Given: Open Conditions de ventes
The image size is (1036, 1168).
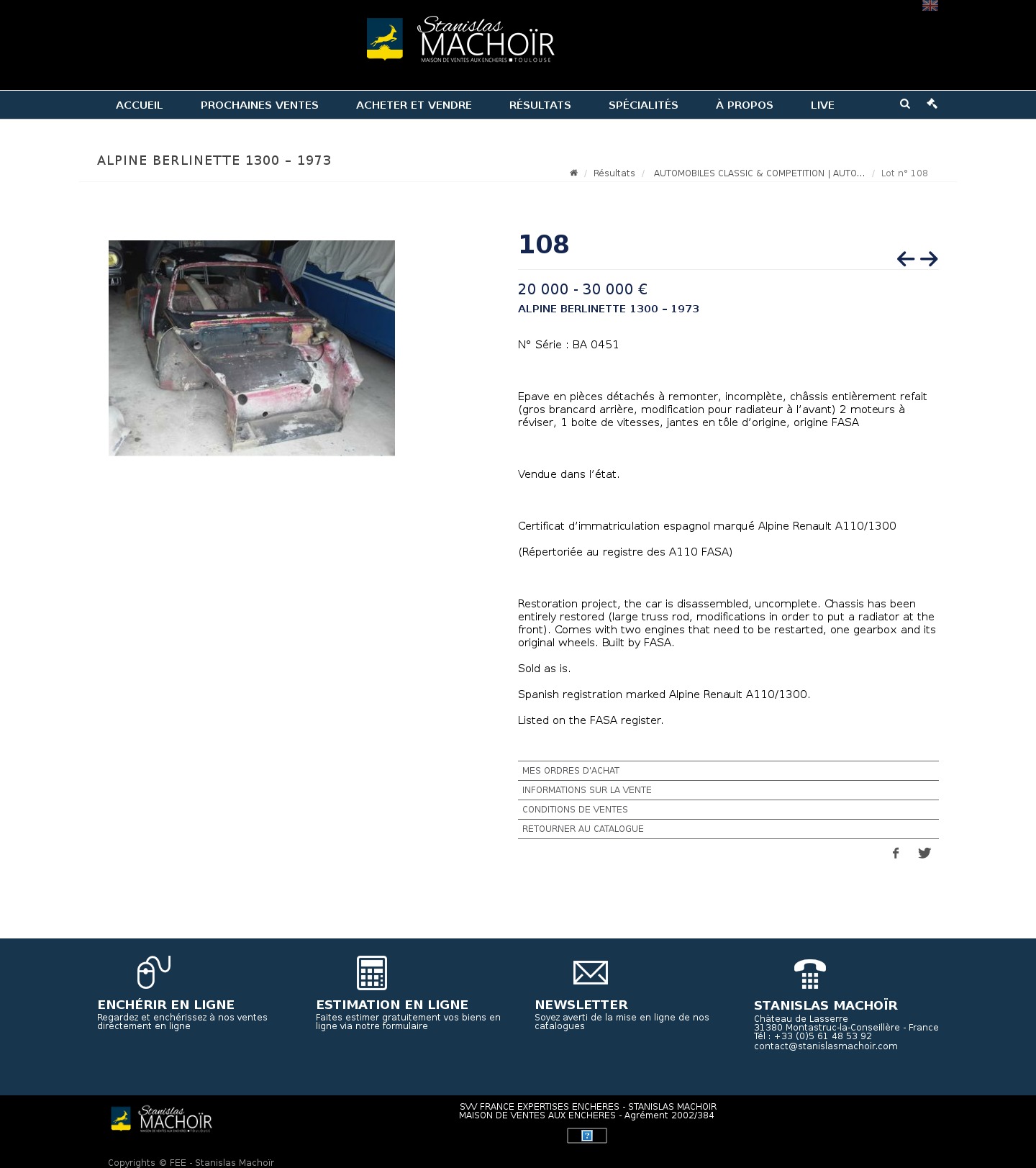Looking at the screenshot, I should pyautogui.click(x=728, y=810).
